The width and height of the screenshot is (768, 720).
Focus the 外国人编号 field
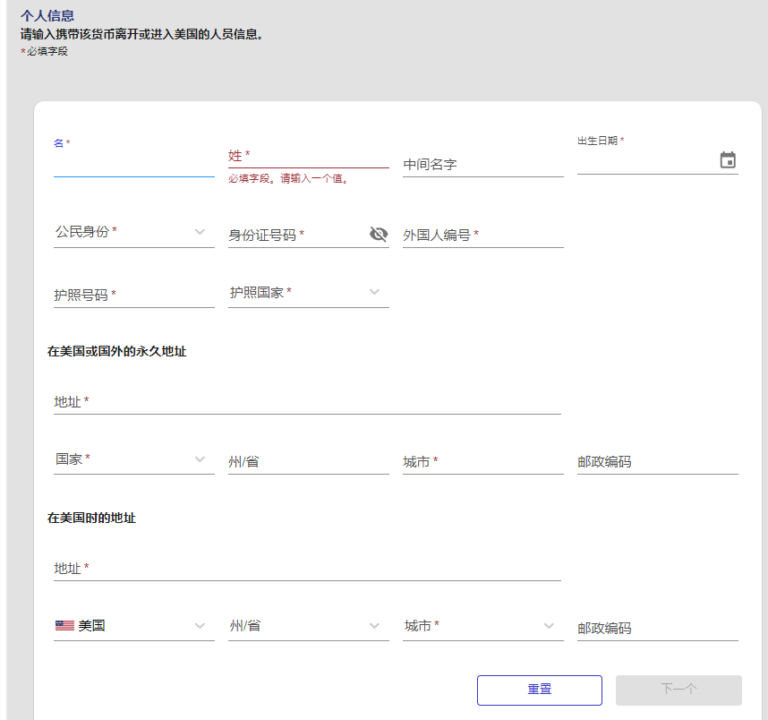483,235
